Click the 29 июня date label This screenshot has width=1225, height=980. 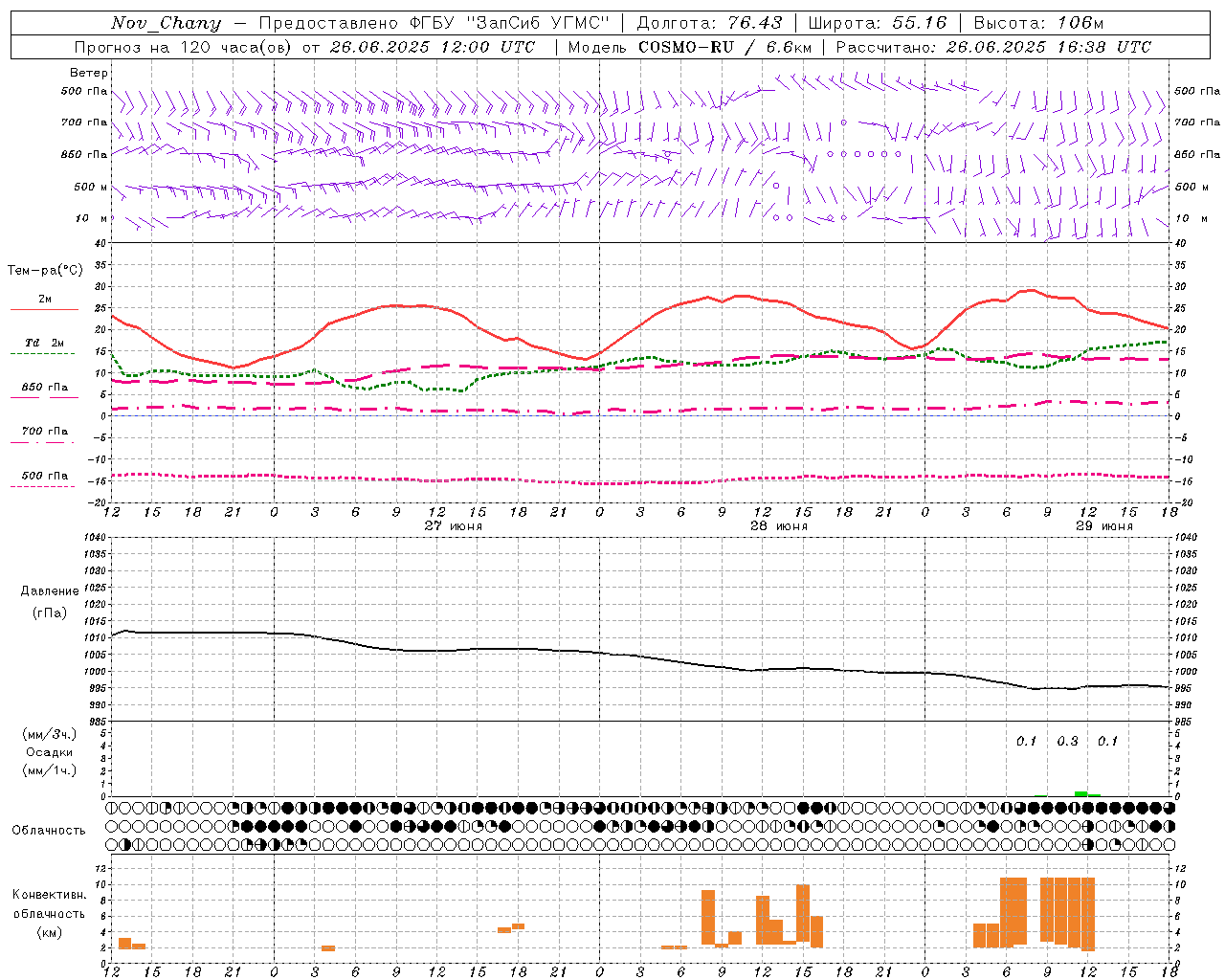[x=1103, y=526]
